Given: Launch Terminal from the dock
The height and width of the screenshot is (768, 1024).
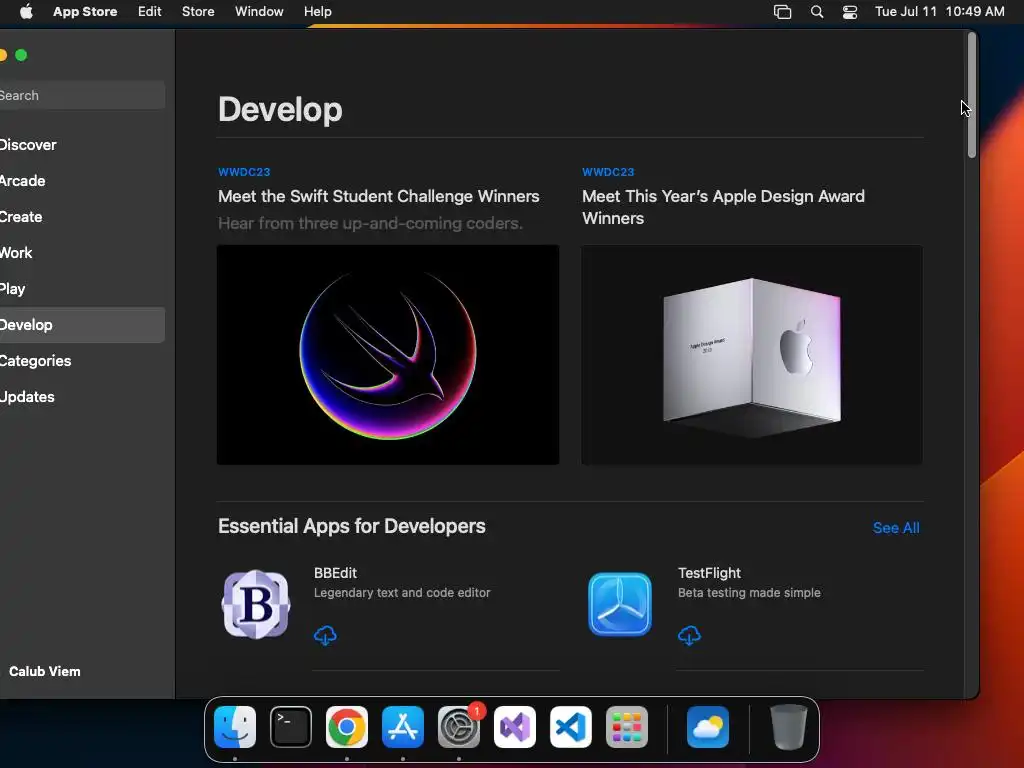Looking at the screenshot, I should [x=291, y=727].
